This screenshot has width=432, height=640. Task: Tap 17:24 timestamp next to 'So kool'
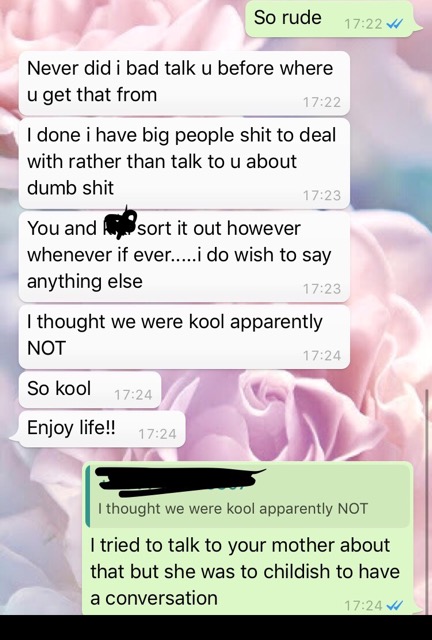coord(133,395)
